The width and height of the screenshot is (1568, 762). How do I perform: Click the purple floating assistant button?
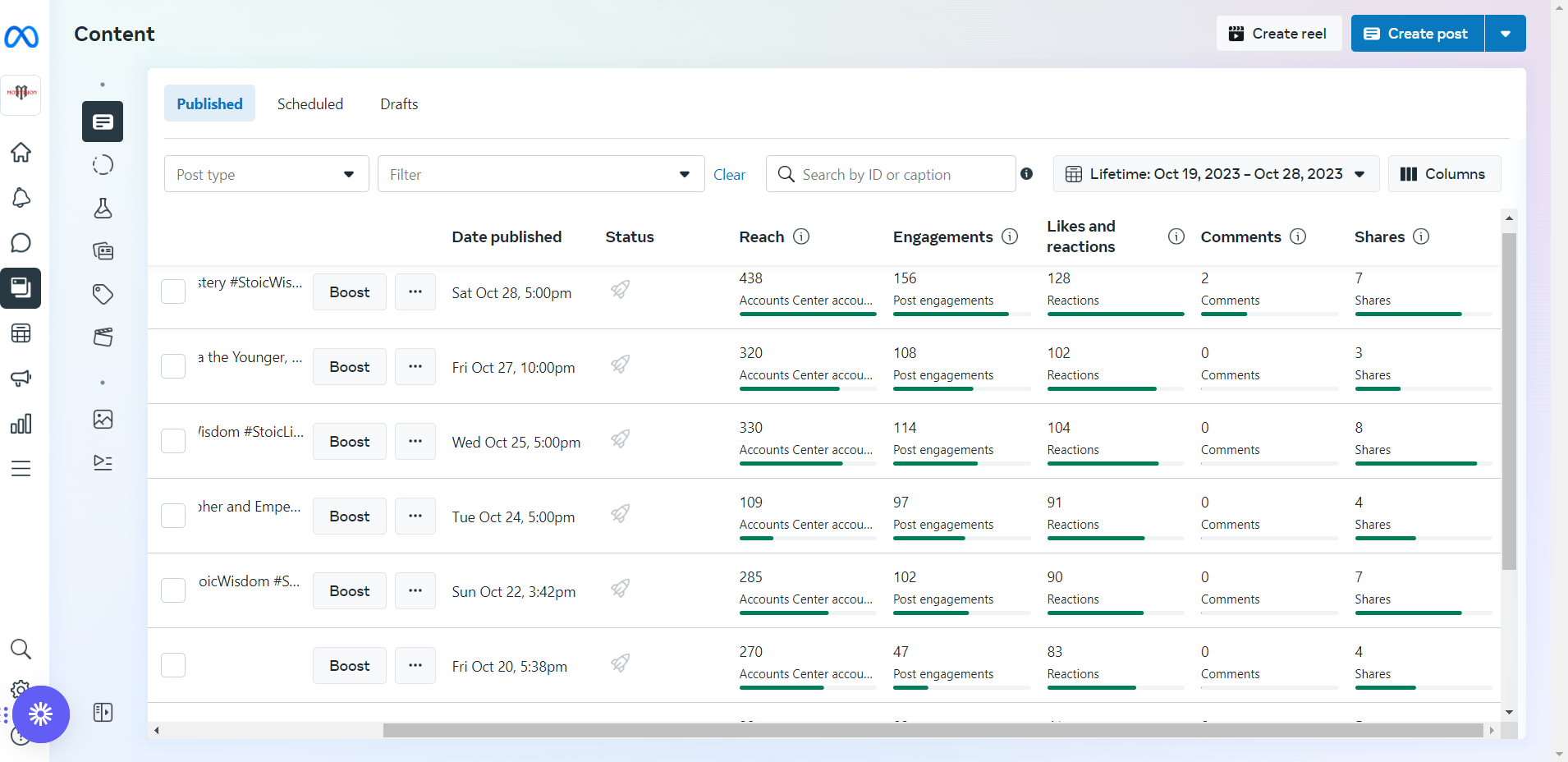coord(41,714)
